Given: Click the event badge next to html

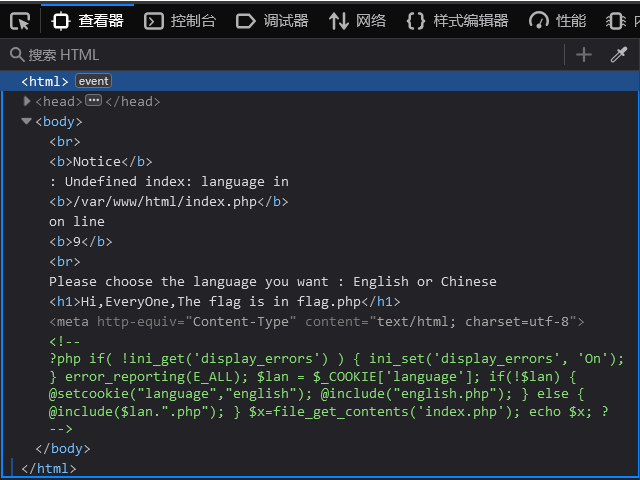Looking at the screenshot, I should click(x=93, y=81).
